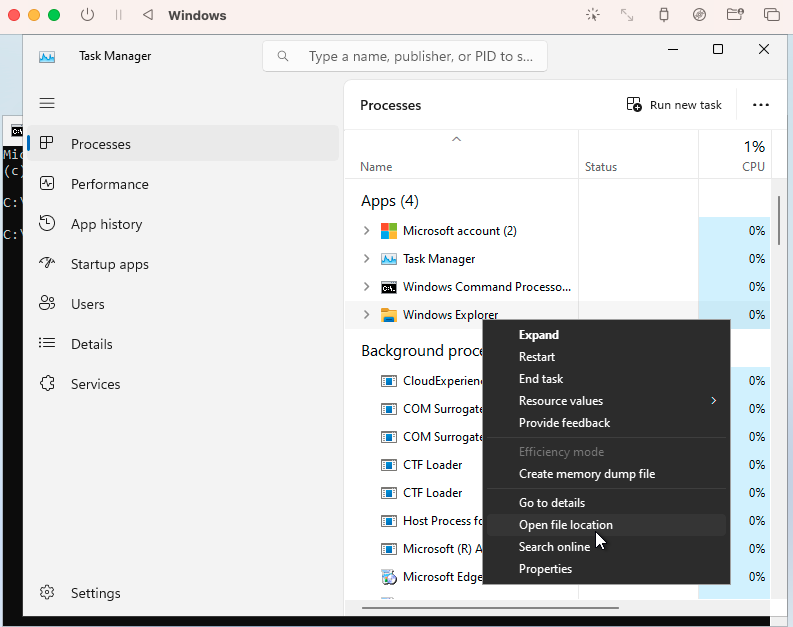Click the horizontal scrollbar below process list

point(490,608)
